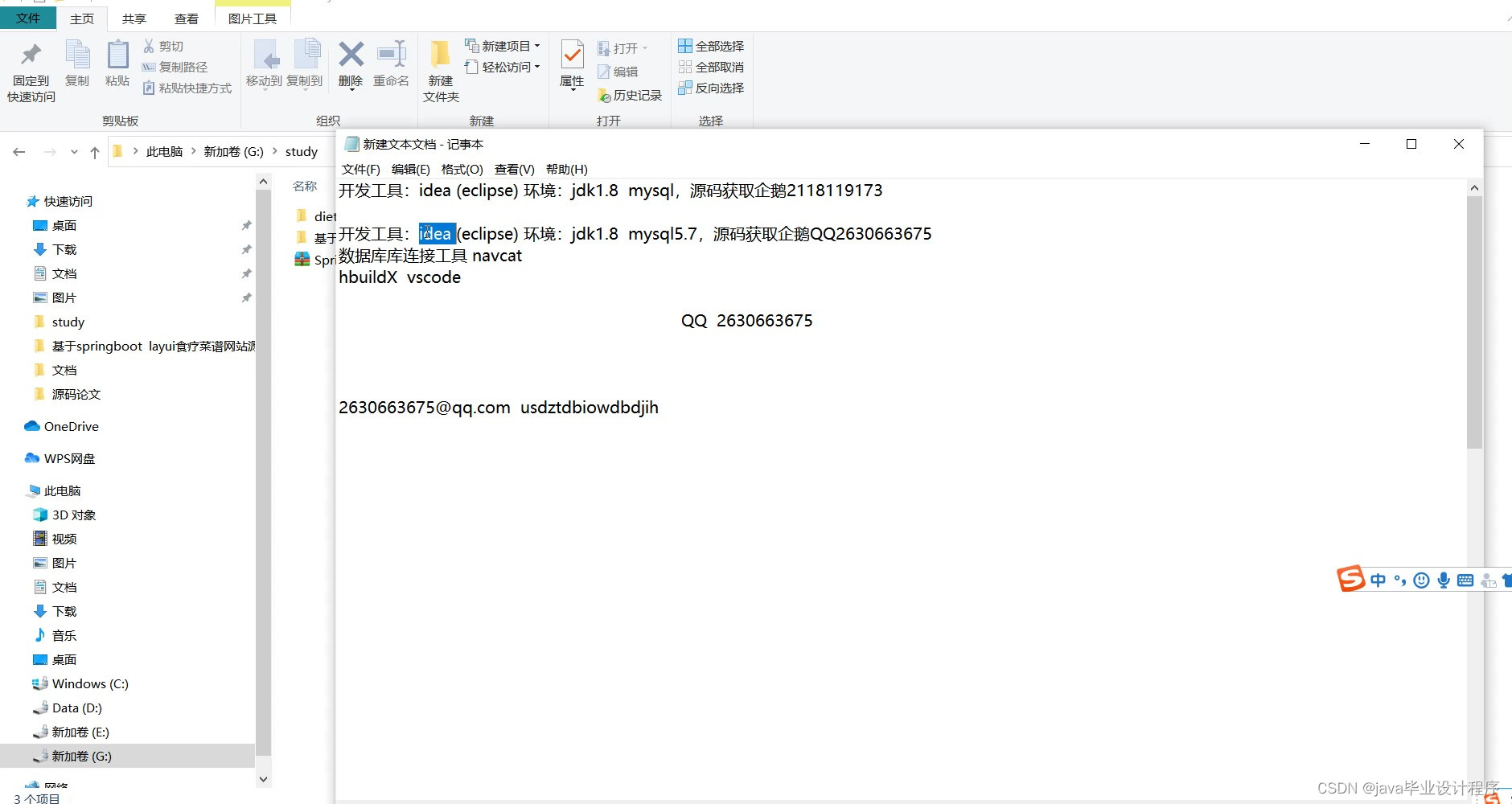Click the Edit item in Open group
1512x804 pixels.
point(618,72)
